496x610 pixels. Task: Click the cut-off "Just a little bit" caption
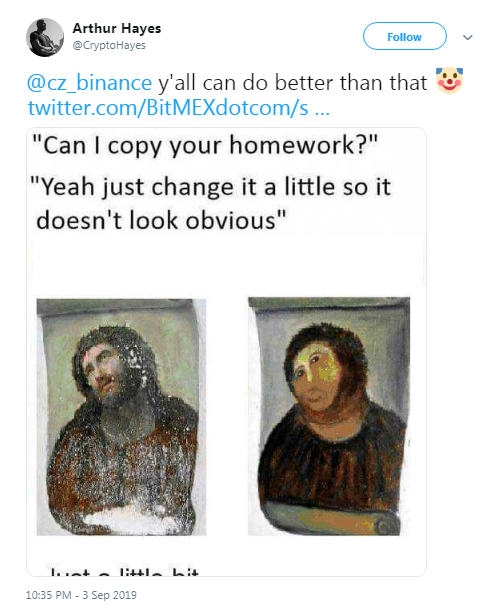coord(123,571)
